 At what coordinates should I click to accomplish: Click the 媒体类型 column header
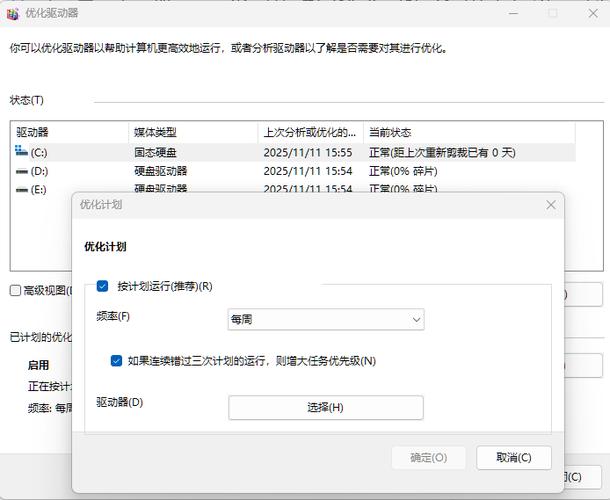tap(193, 132)
